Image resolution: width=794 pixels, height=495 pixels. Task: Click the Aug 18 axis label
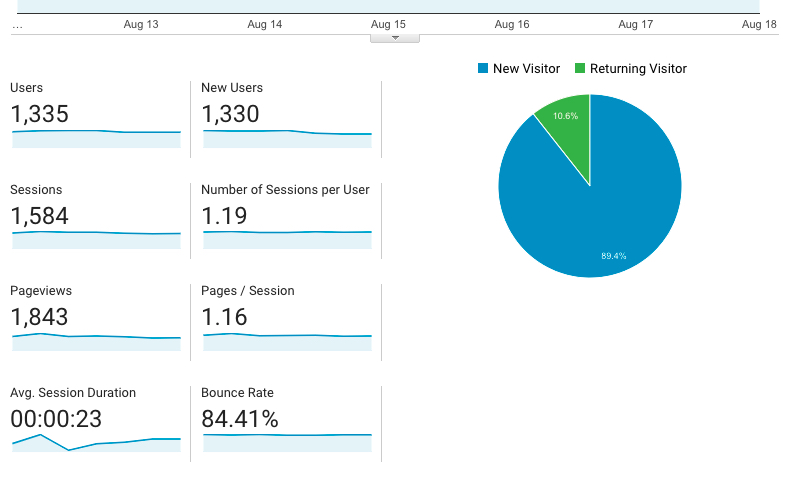tap(759, 24)
